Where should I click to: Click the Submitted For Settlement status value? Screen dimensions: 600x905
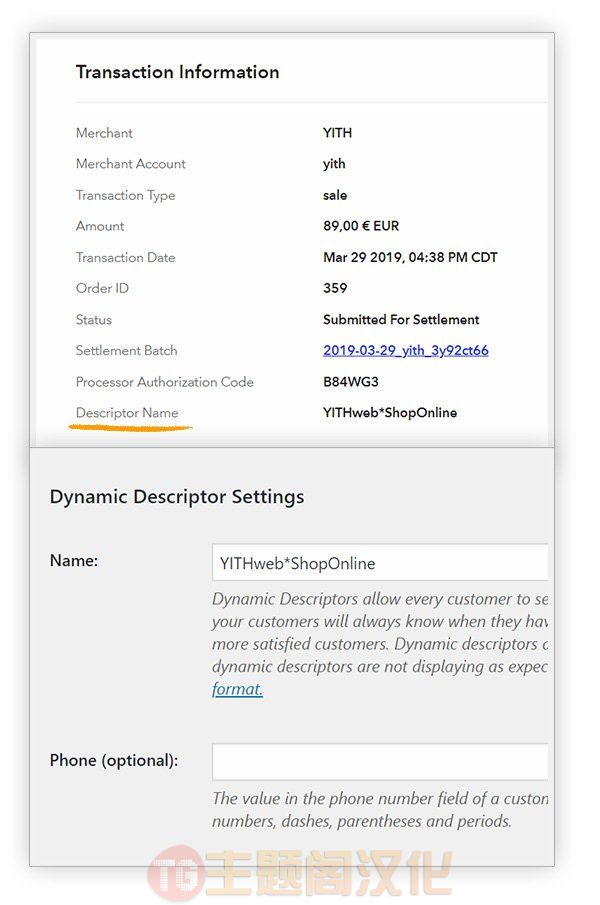(x=401, y=319)
